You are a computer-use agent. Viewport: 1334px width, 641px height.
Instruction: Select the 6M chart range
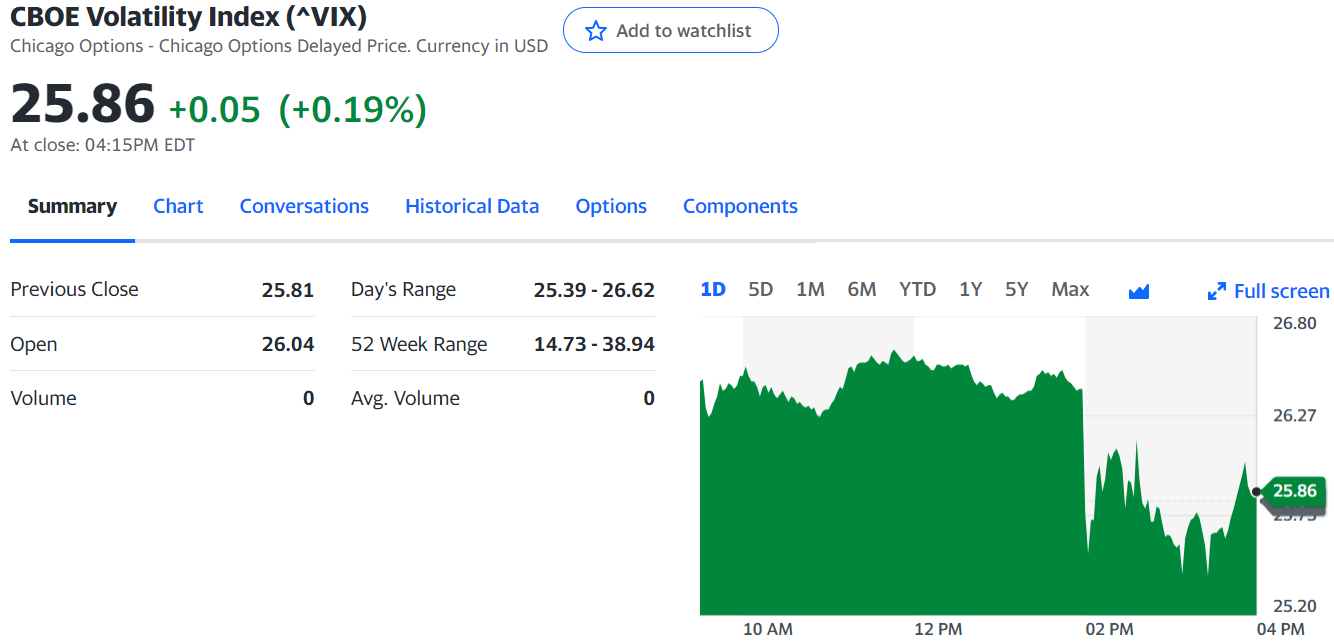[862, 290]
